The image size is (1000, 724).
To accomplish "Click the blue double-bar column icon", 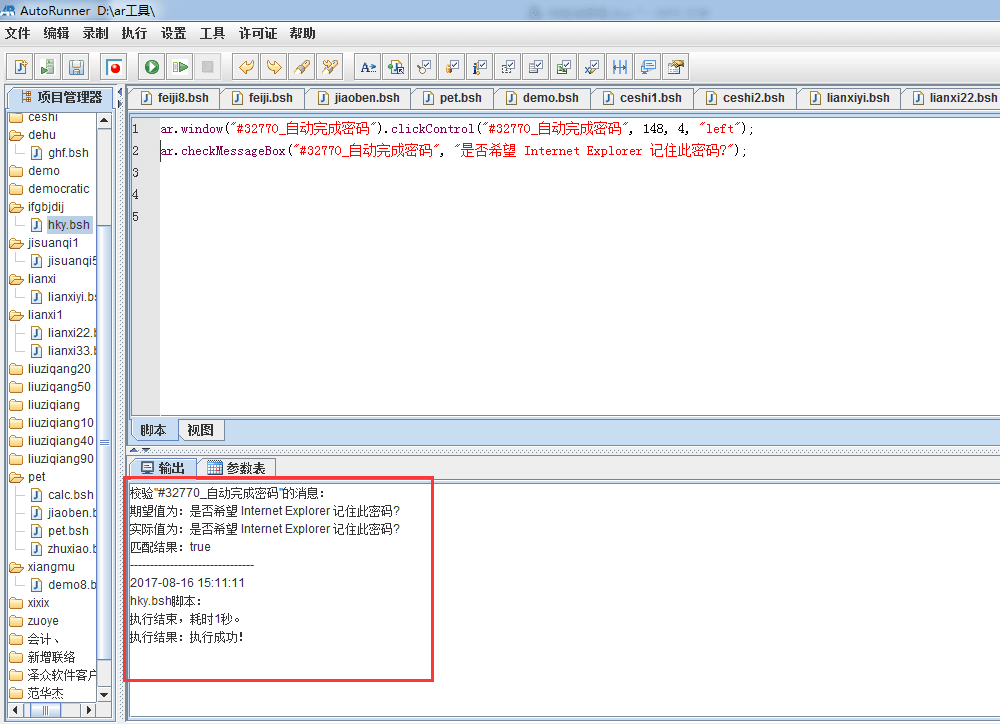I will (x=620, y=67).
